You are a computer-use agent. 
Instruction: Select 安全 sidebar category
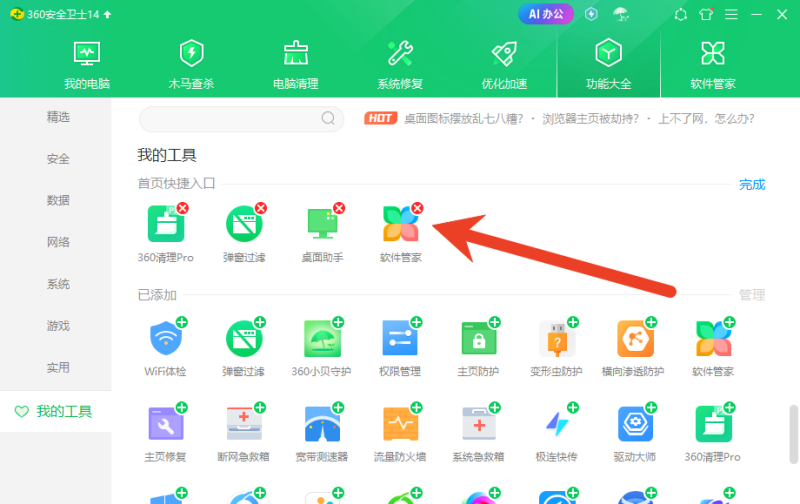[x=58, y=159]
